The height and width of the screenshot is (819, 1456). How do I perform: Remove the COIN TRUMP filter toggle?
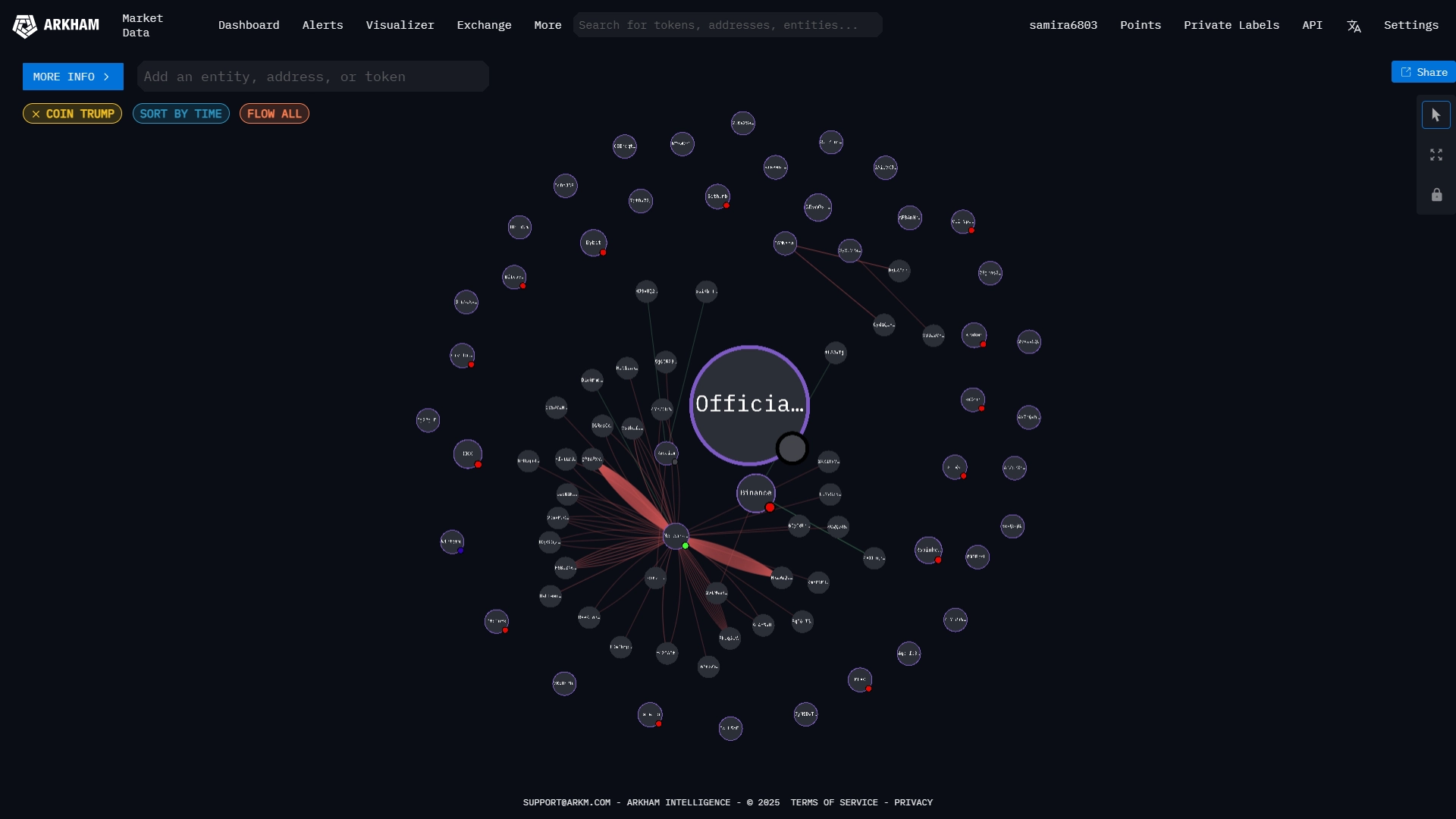[x=36, y=113]
